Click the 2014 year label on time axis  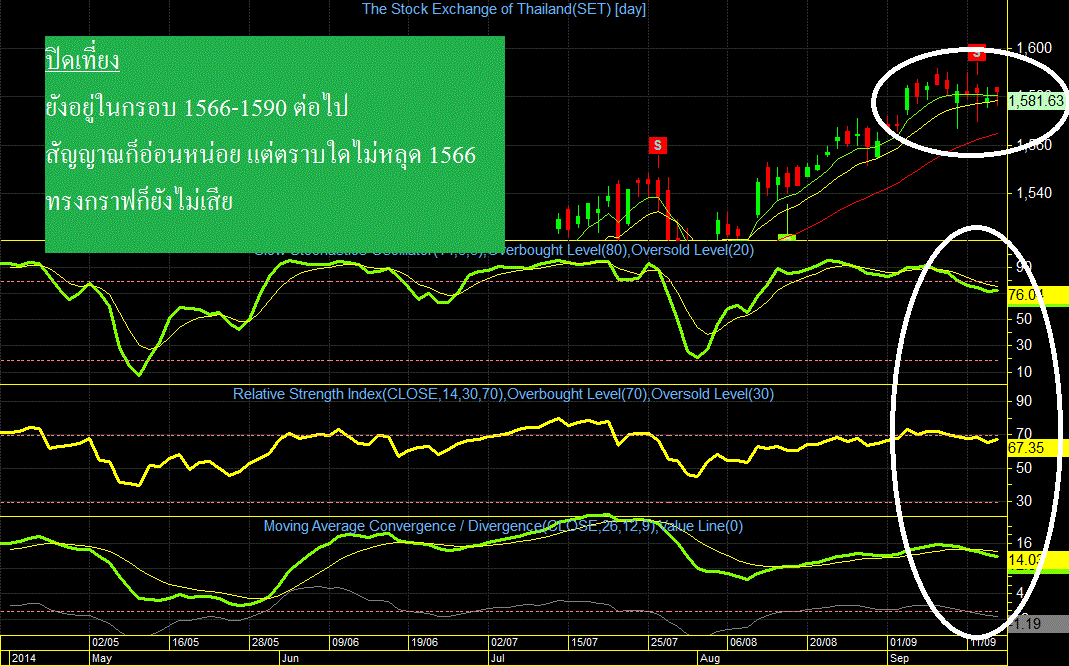24,658
